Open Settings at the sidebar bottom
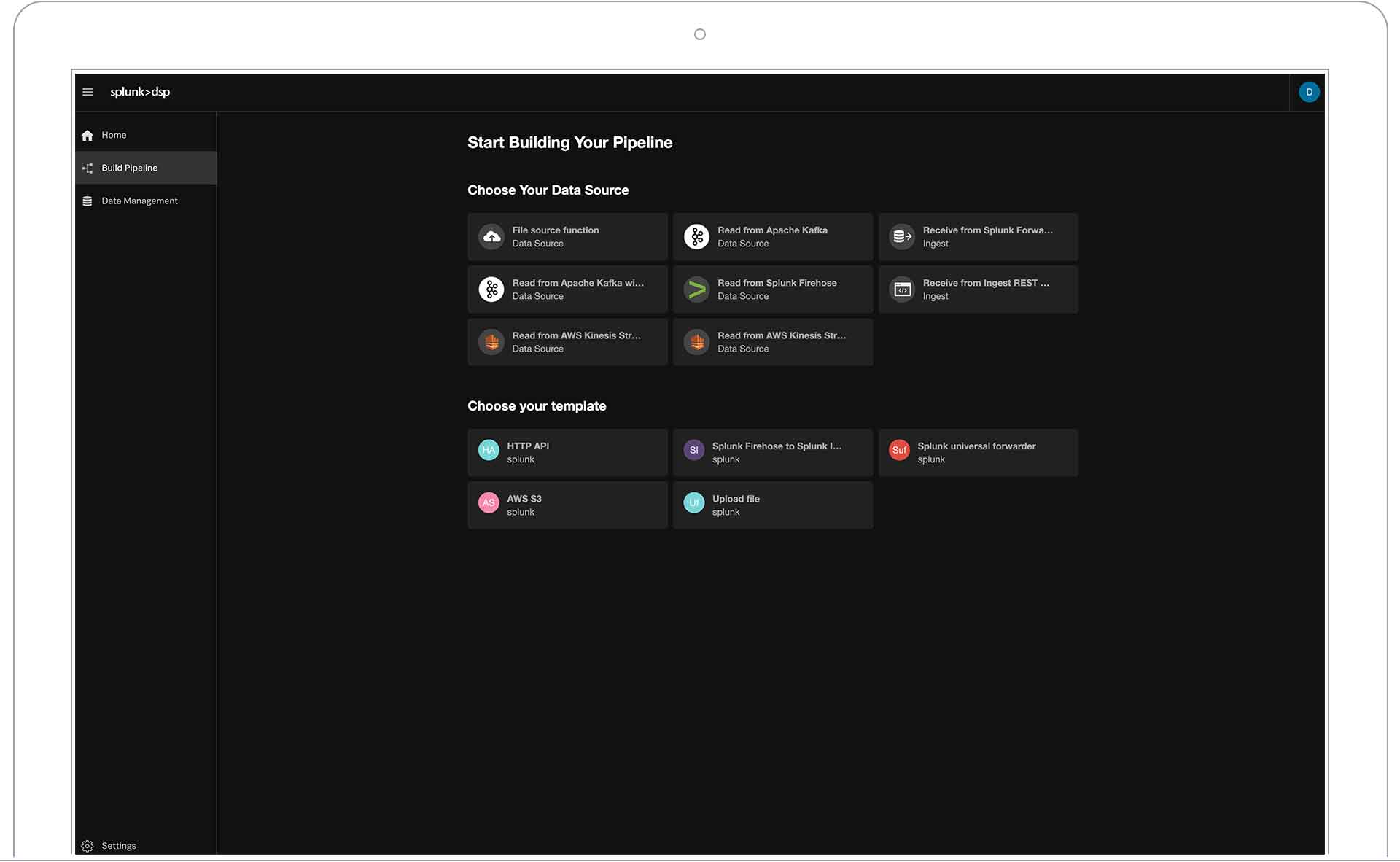The height and width of the screenshot is (862, 1400). click(146, 846)
